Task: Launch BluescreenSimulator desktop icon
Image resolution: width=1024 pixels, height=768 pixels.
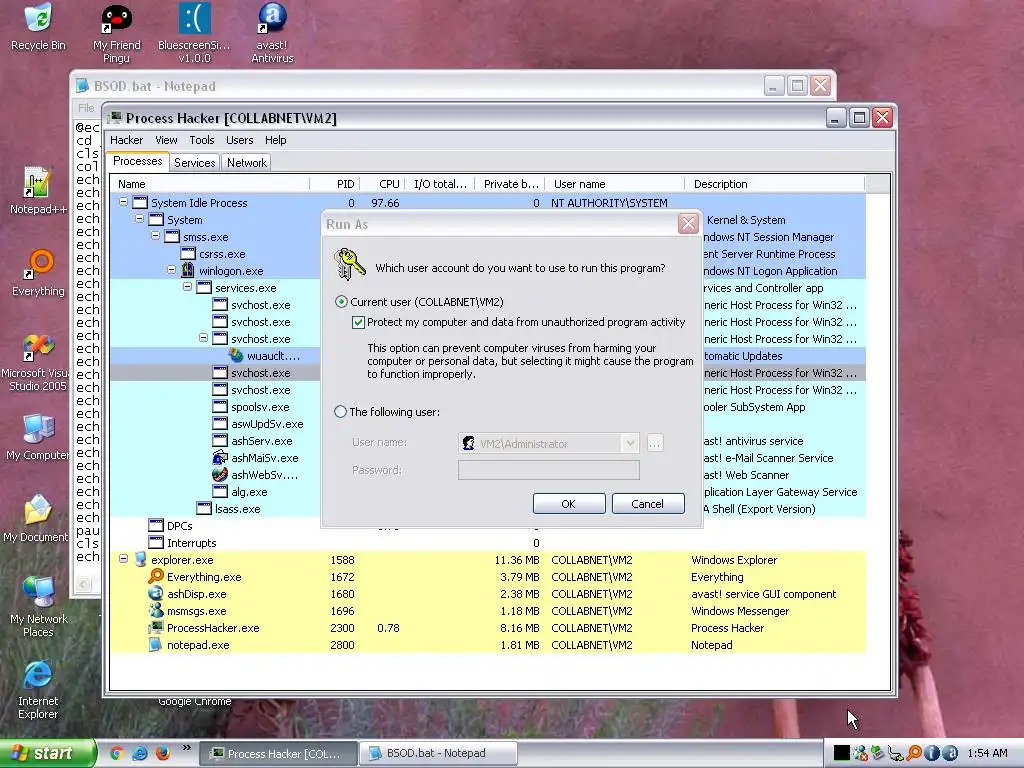Action: tap(194, 34)
